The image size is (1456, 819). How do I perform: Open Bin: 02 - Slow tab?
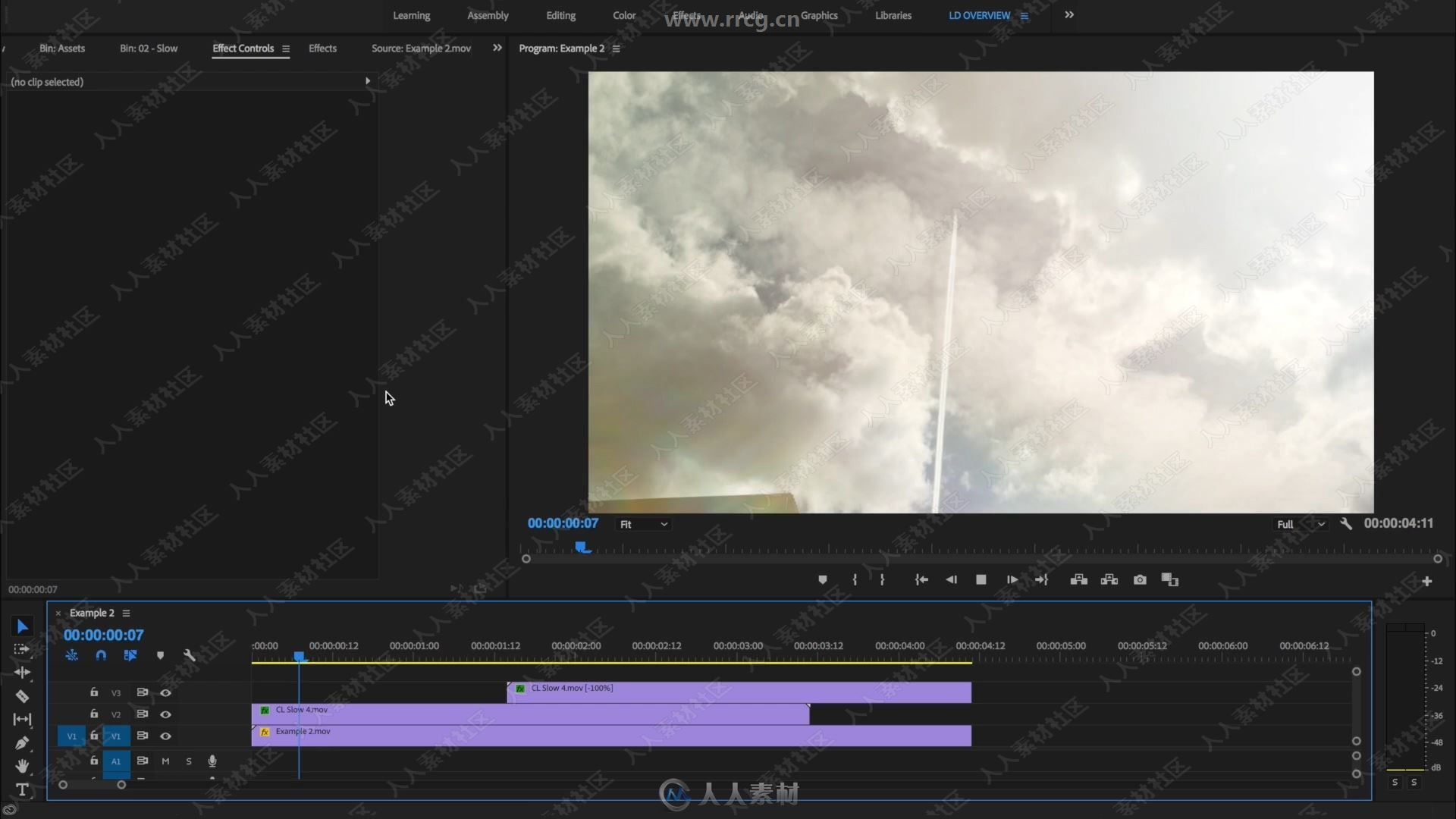[149, 48]
